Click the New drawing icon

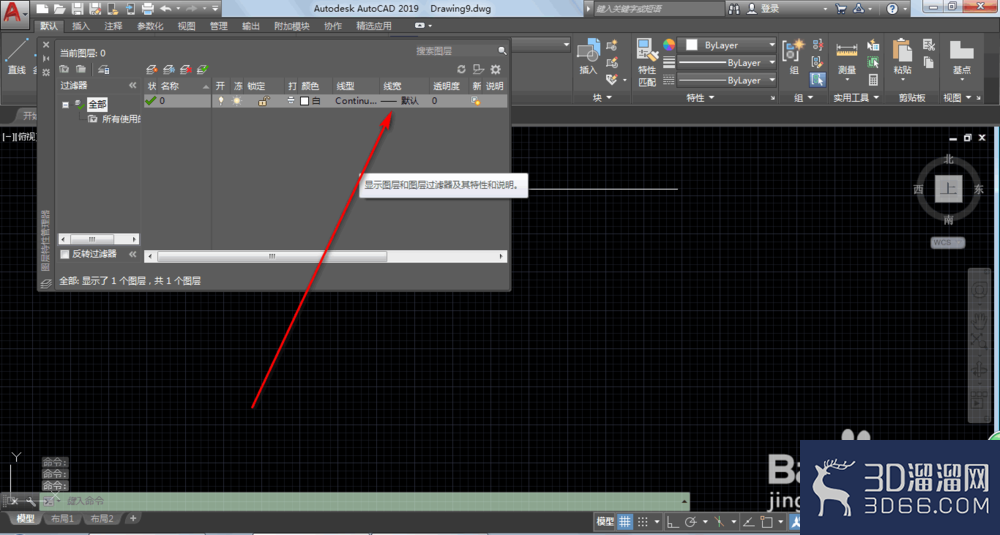[x=42, y=9]
